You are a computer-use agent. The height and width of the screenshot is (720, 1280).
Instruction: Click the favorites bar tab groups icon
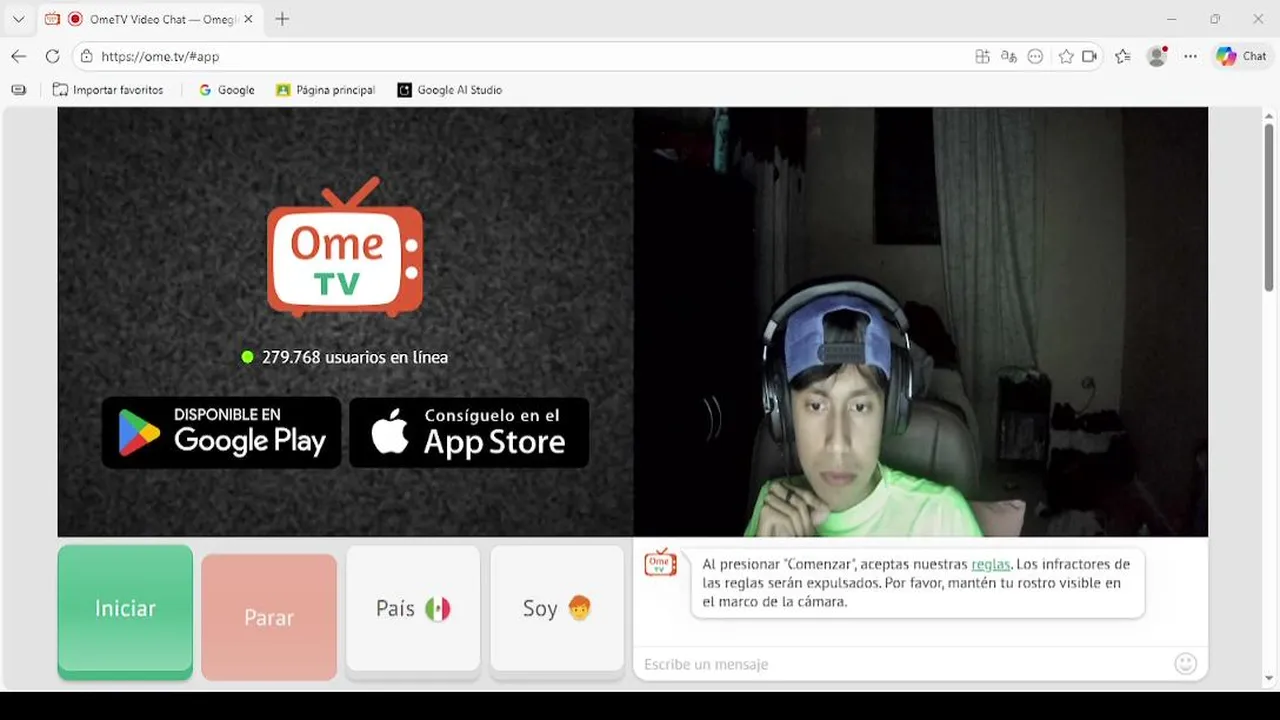tap(18, 90)
